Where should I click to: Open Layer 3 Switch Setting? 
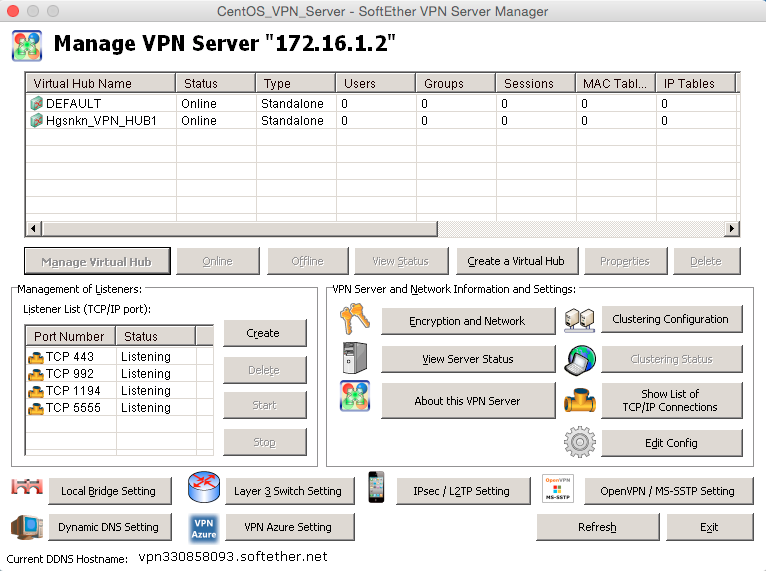289,491
